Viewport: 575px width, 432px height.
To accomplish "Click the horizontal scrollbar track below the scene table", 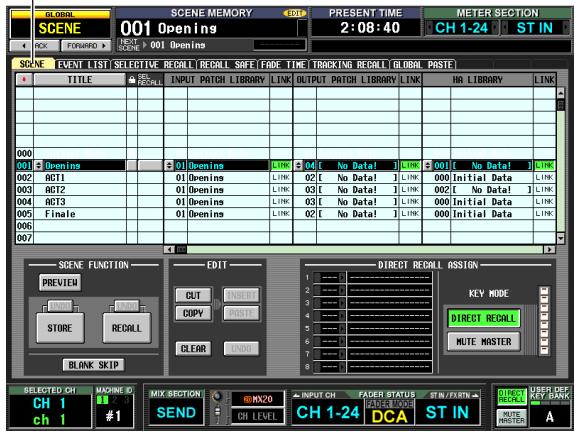I will point(365,250).
